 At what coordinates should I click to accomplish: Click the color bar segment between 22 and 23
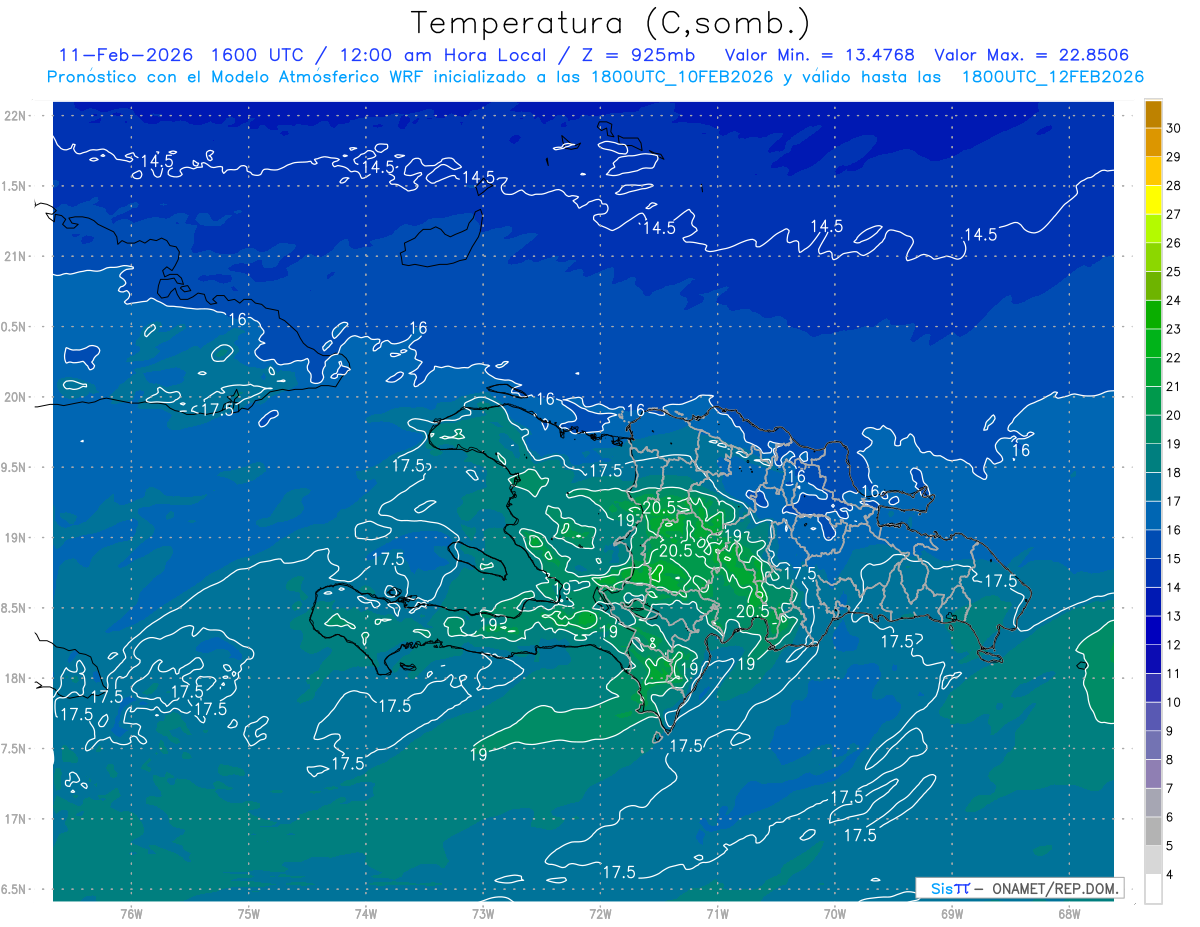pyautogui.click(x=1153, y=343)
